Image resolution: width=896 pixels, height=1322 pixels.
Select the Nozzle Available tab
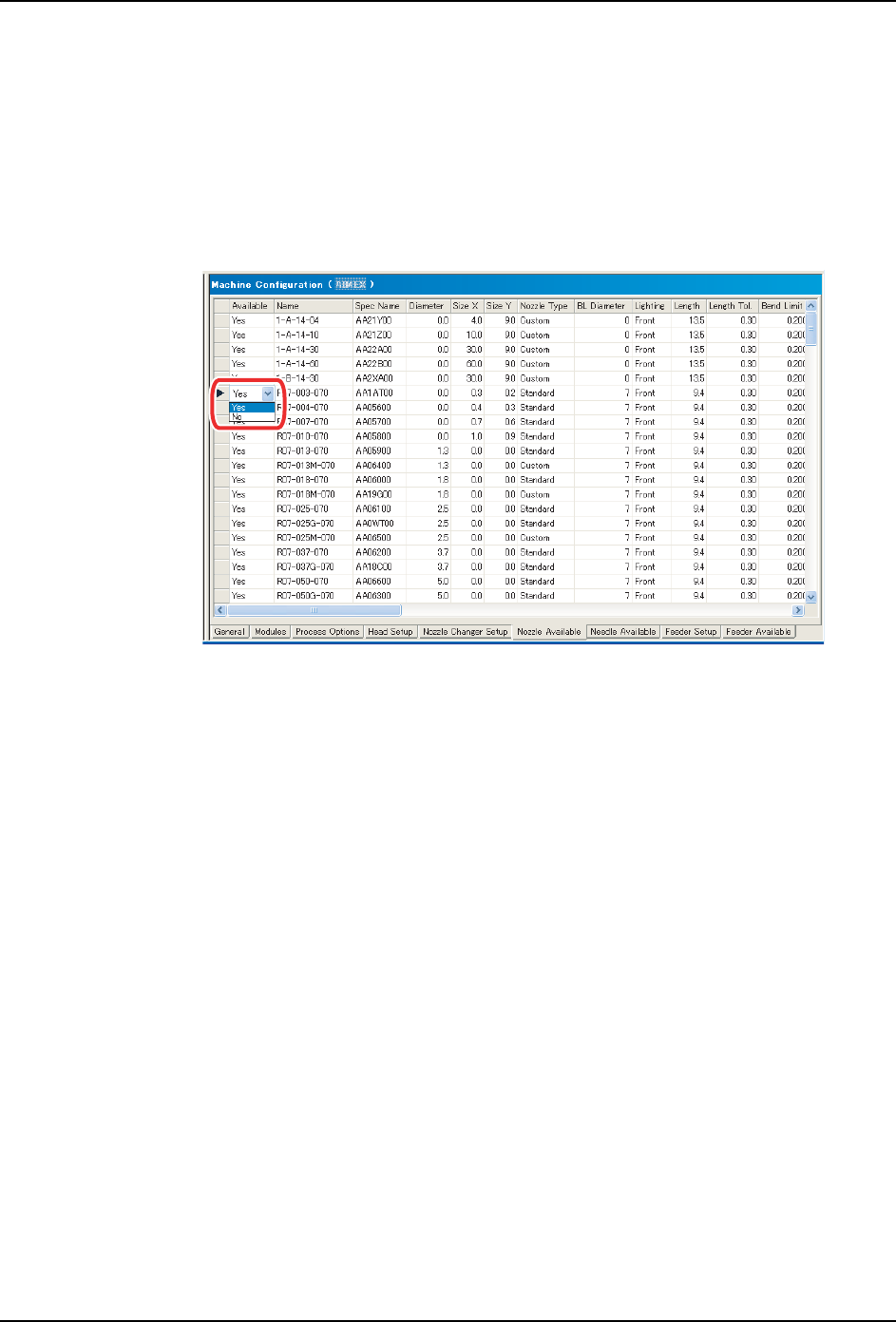point(549,632)
